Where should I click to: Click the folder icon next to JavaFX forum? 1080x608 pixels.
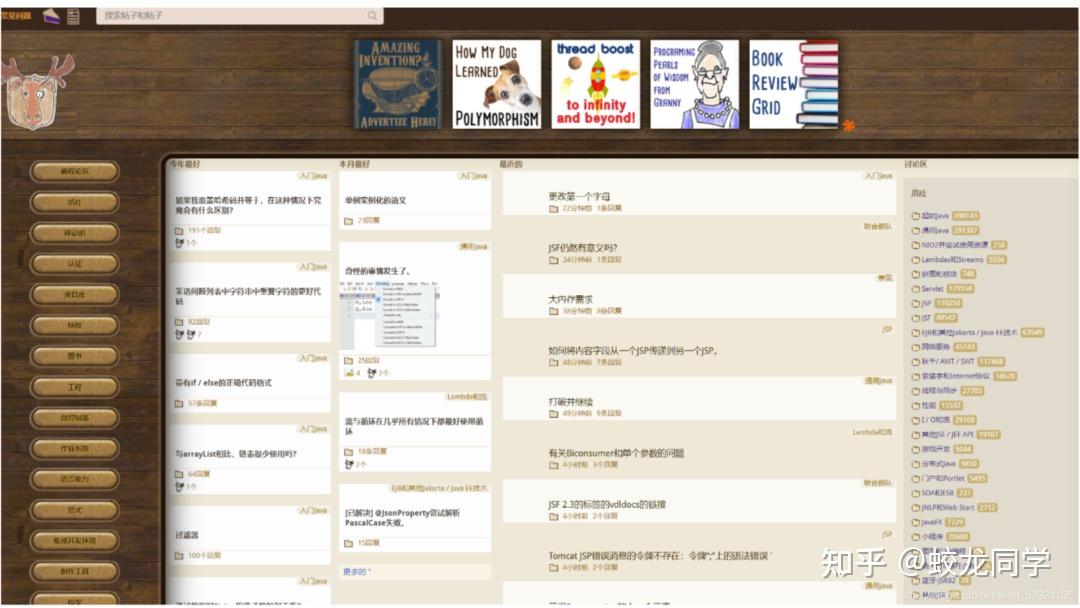pos(915,521)
